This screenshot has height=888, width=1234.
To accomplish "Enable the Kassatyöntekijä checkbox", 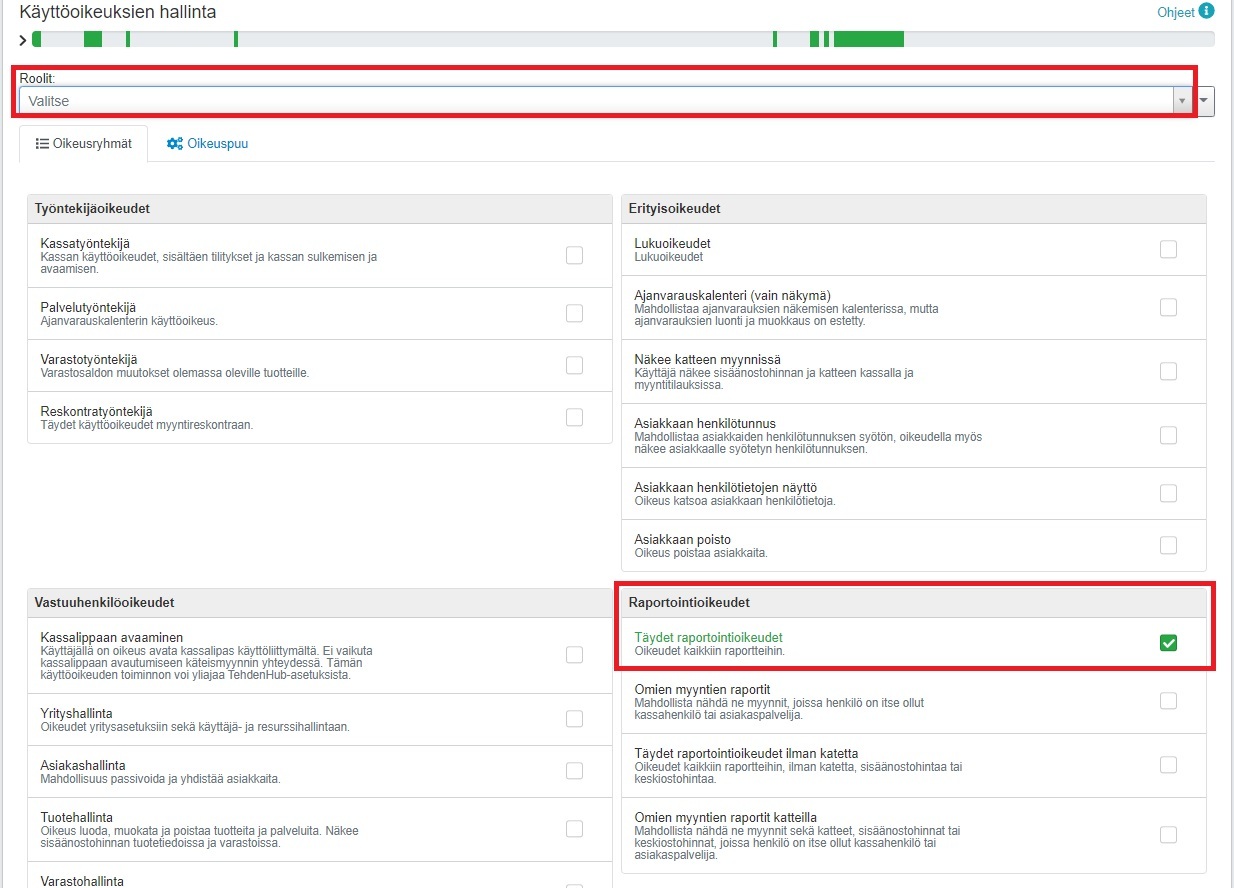I will (574, 255).
